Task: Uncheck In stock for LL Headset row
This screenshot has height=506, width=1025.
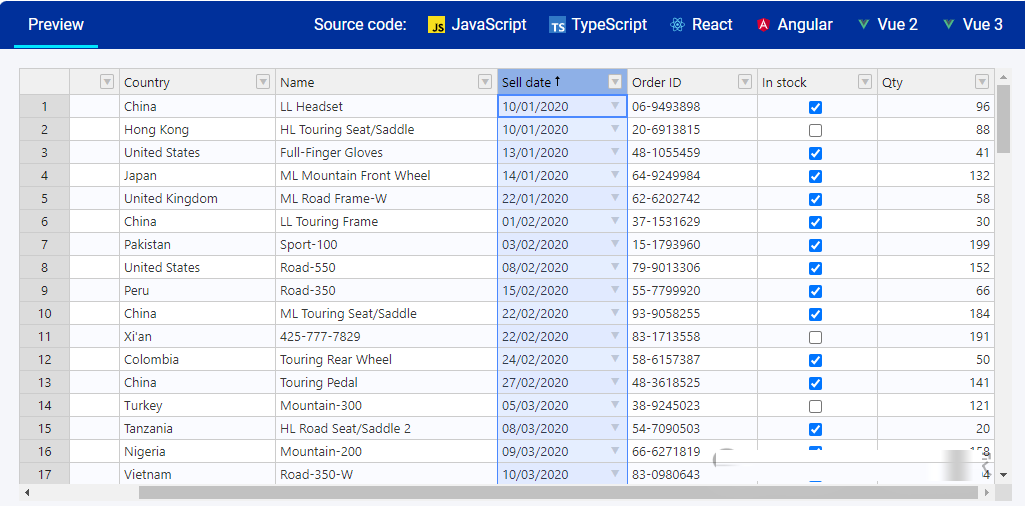Action: click(815, 107)
